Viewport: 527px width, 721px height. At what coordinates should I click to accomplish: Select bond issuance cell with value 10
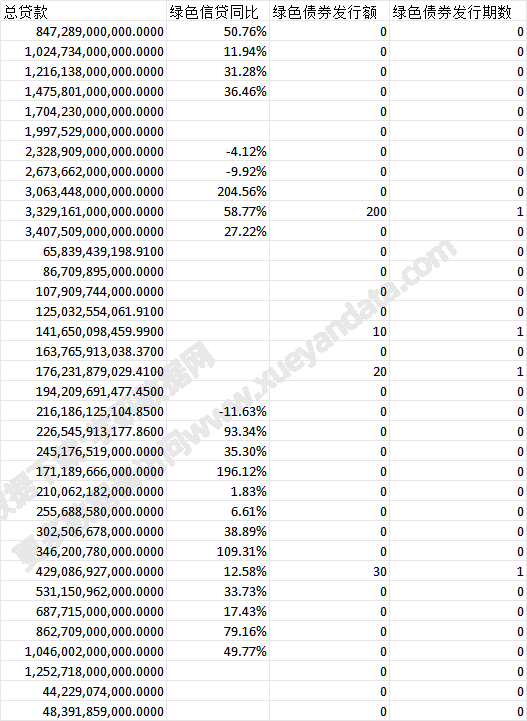click(329, 332)
